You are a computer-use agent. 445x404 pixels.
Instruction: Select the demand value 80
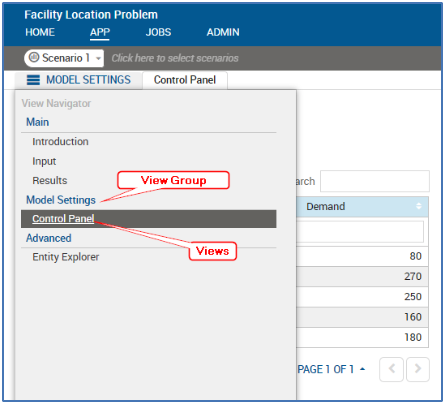click(x=416, y=256)
